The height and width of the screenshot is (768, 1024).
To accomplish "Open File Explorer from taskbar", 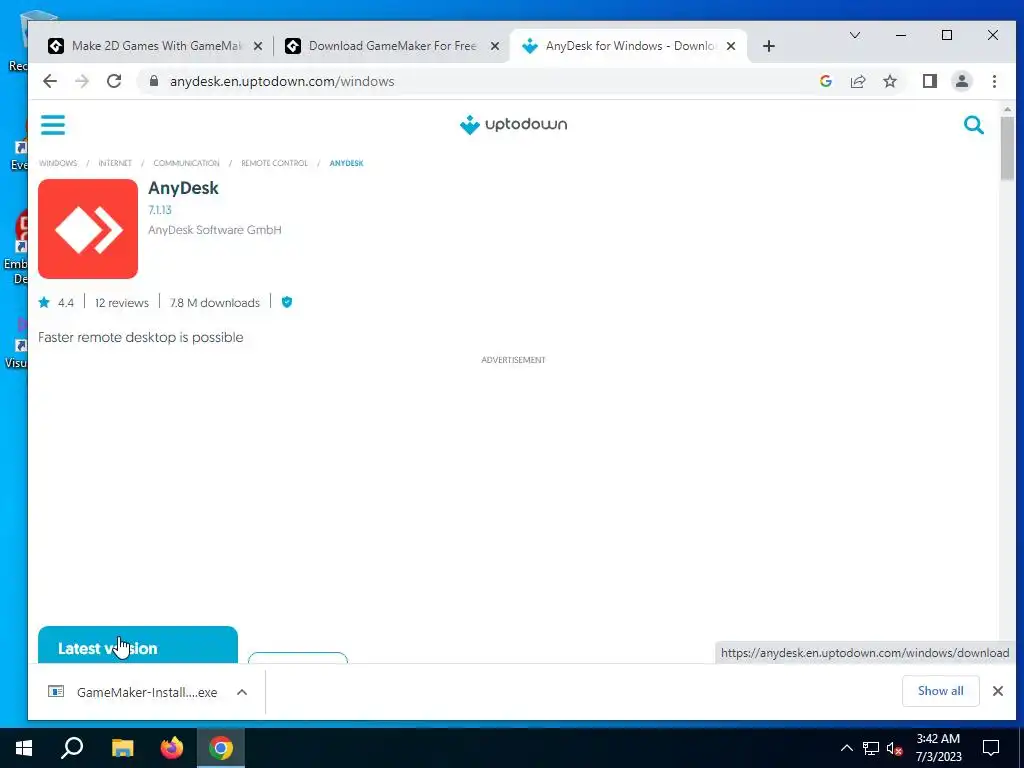I will pos(122,748).
